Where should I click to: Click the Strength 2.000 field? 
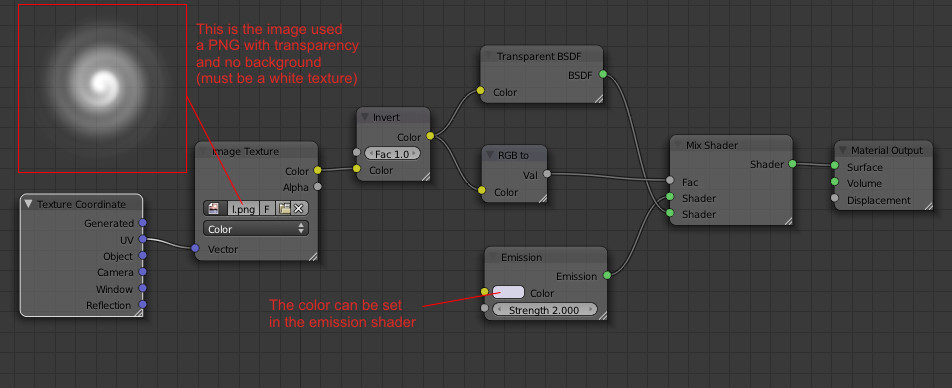pos(545,310)
